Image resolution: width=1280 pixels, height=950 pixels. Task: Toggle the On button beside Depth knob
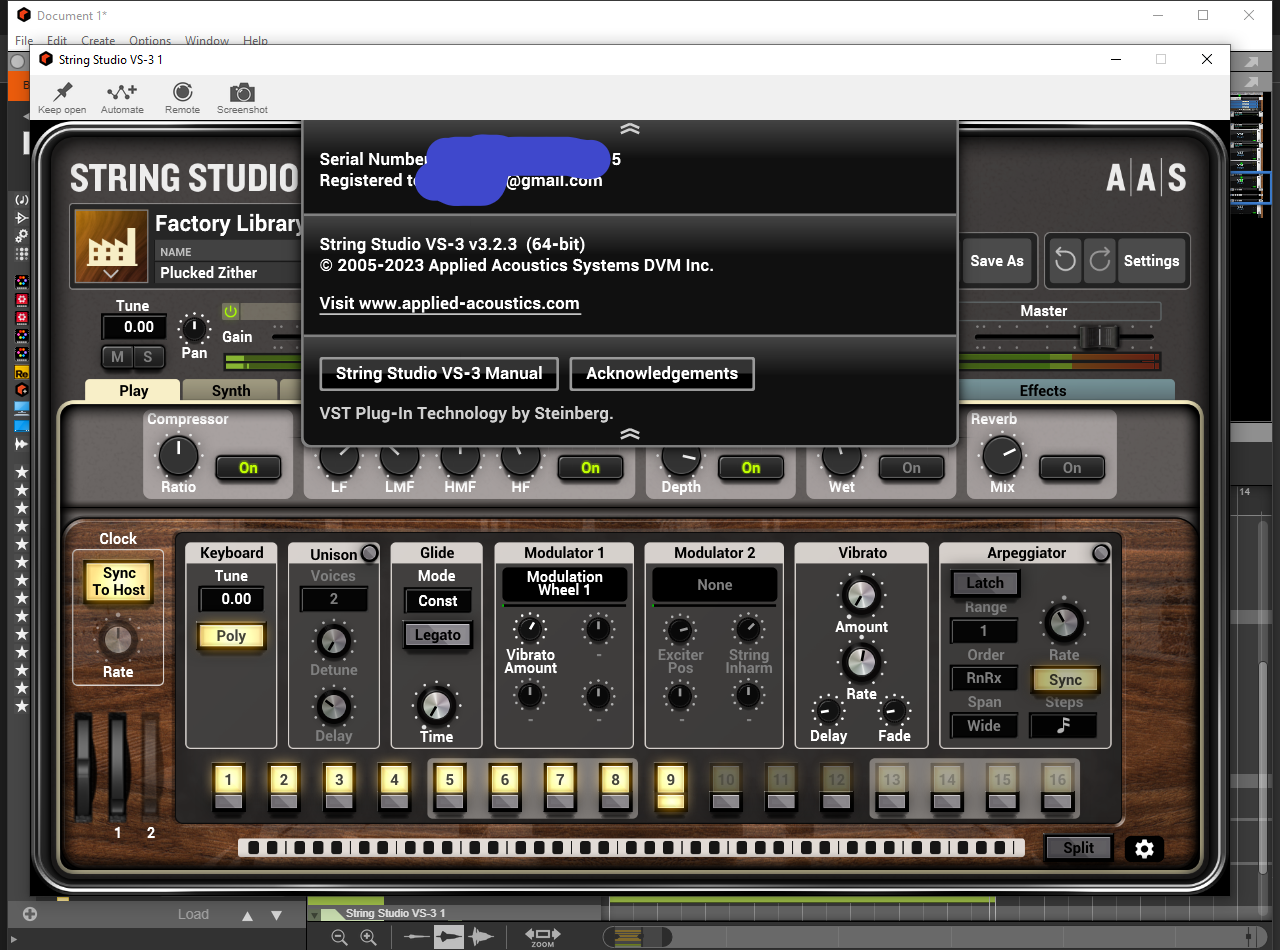click(751, 467)
